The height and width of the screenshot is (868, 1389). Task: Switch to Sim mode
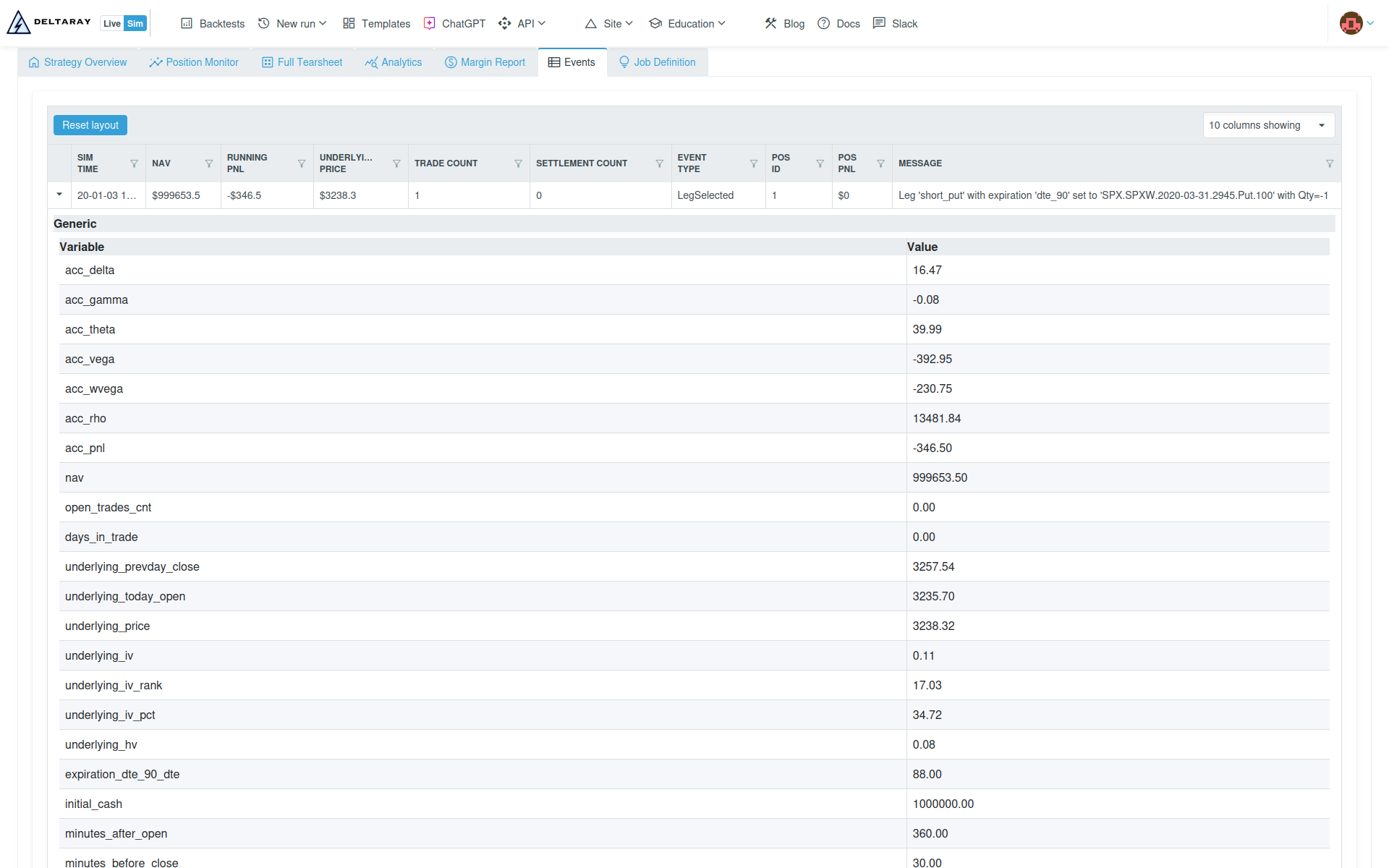point(135,23)
